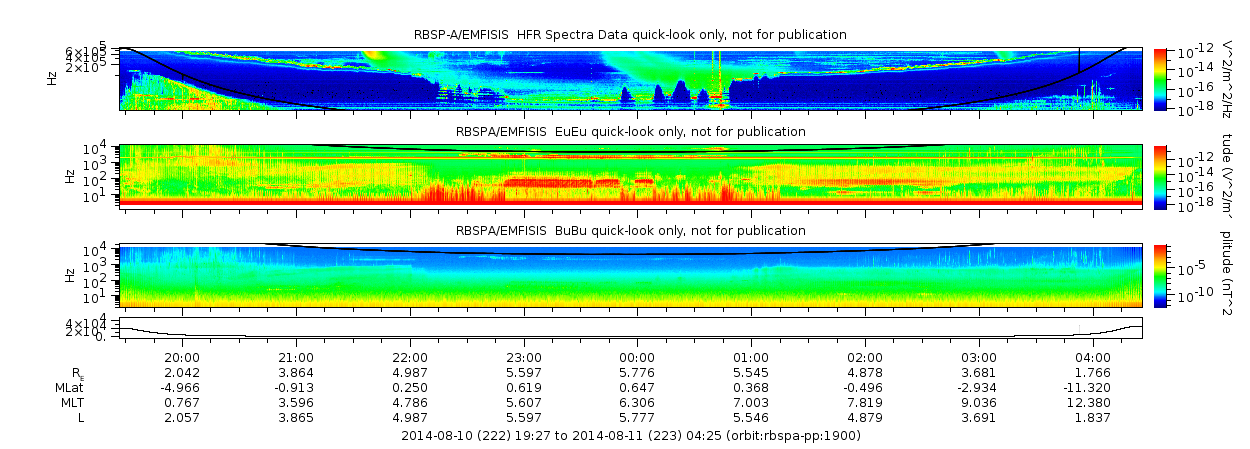Image resolution: width=1250 pixels, height=449 pixels.
Task: Click the 22:00 time axis label
Action: click(x=410, y=358)
